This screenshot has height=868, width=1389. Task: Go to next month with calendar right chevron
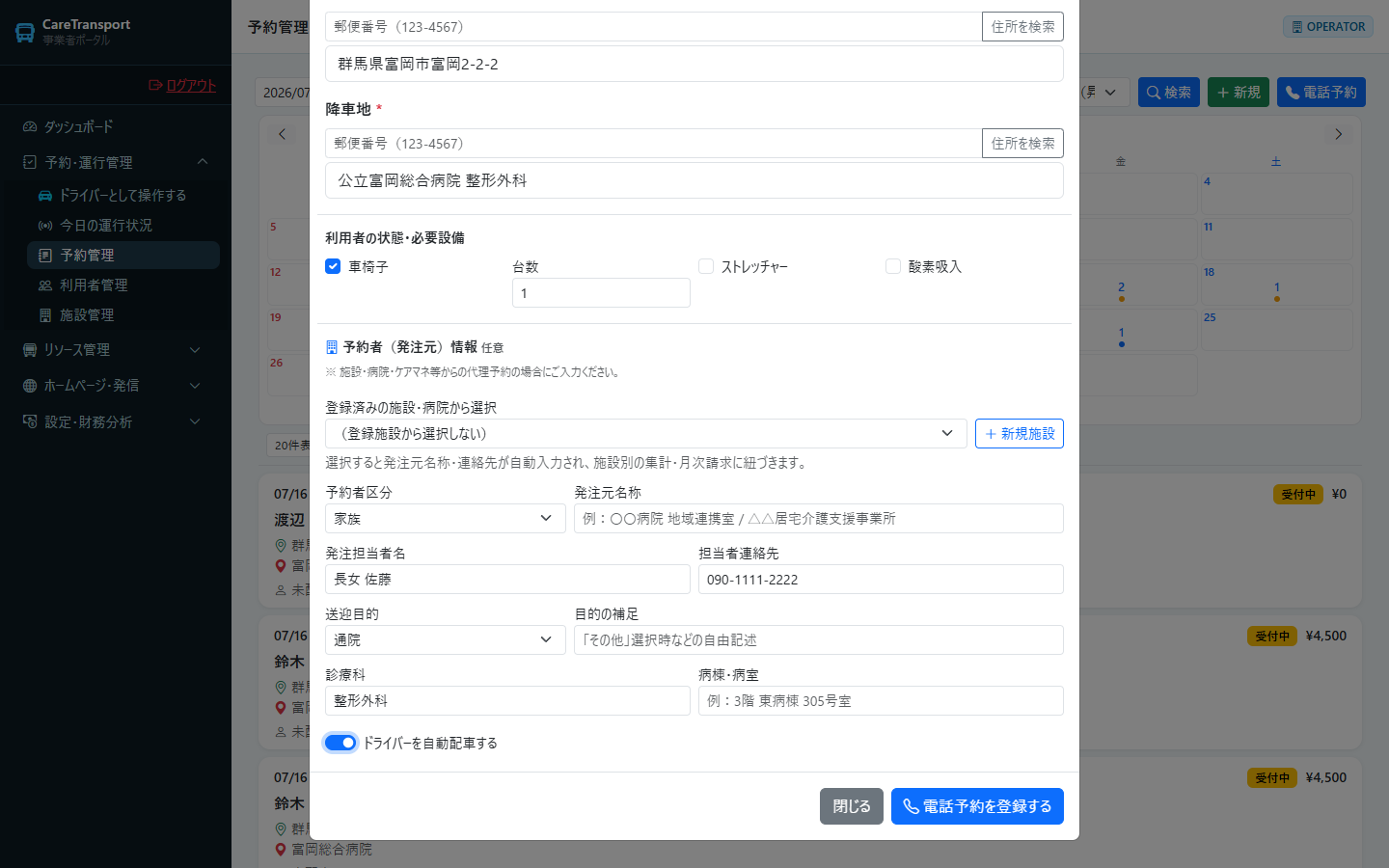[1338, 134]
